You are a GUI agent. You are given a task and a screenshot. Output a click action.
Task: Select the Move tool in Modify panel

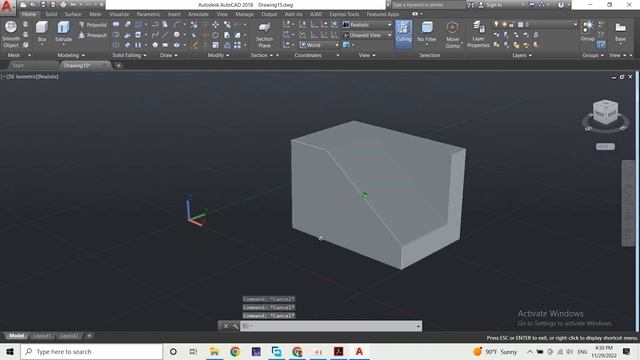tap(215, 25)
